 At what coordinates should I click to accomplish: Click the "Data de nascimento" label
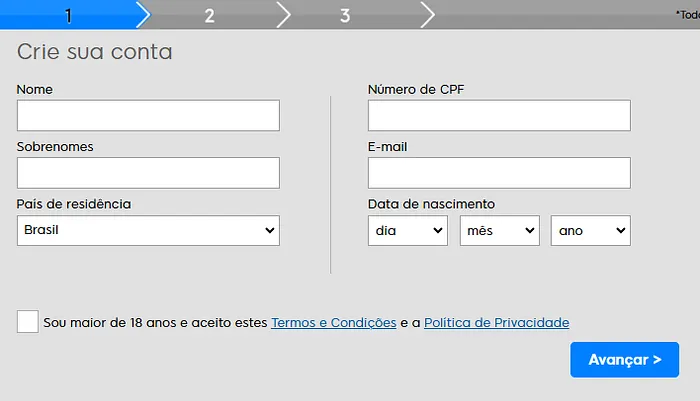431,204
